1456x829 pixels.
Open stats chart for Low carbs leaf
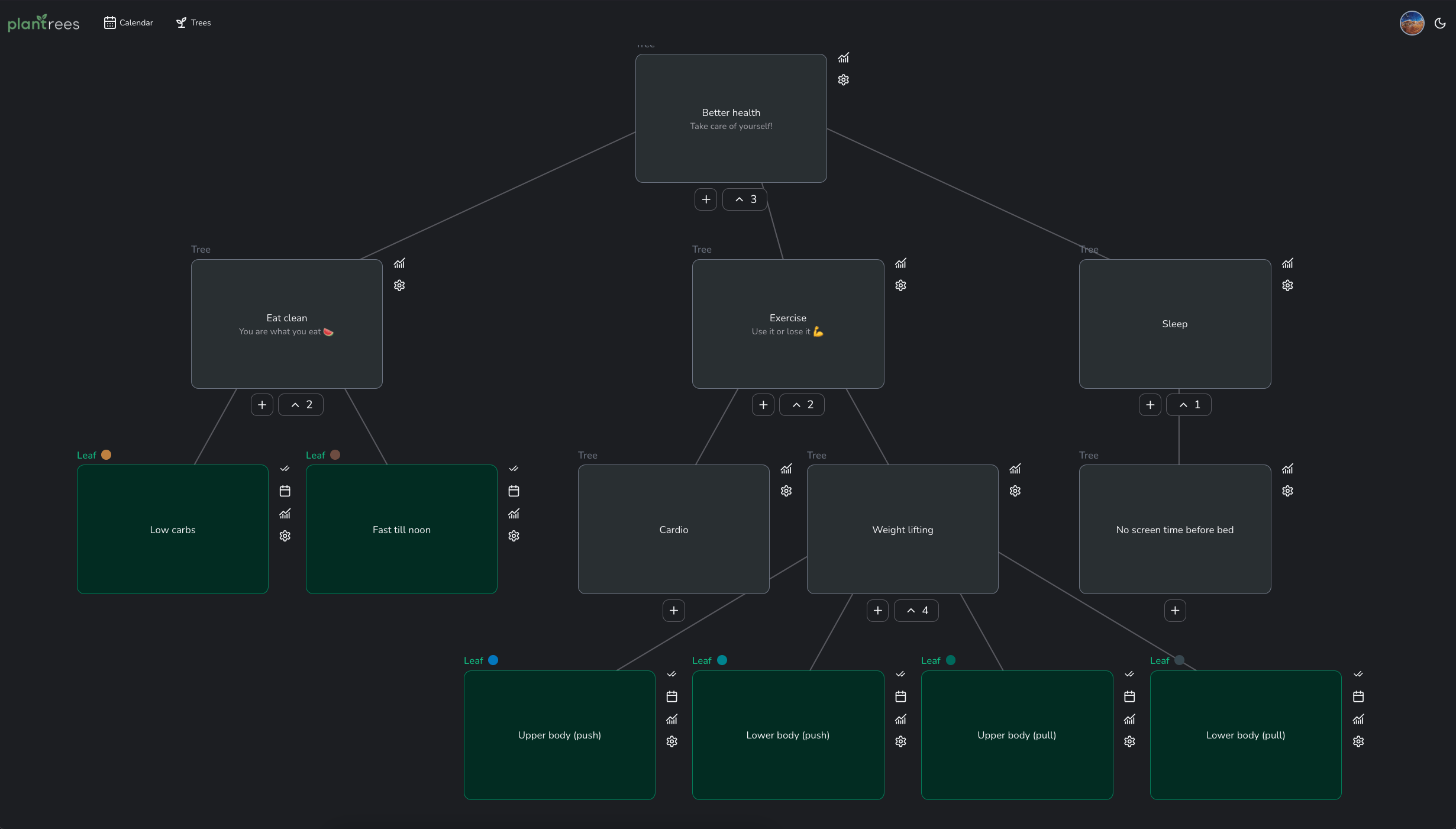coord(285,514)
